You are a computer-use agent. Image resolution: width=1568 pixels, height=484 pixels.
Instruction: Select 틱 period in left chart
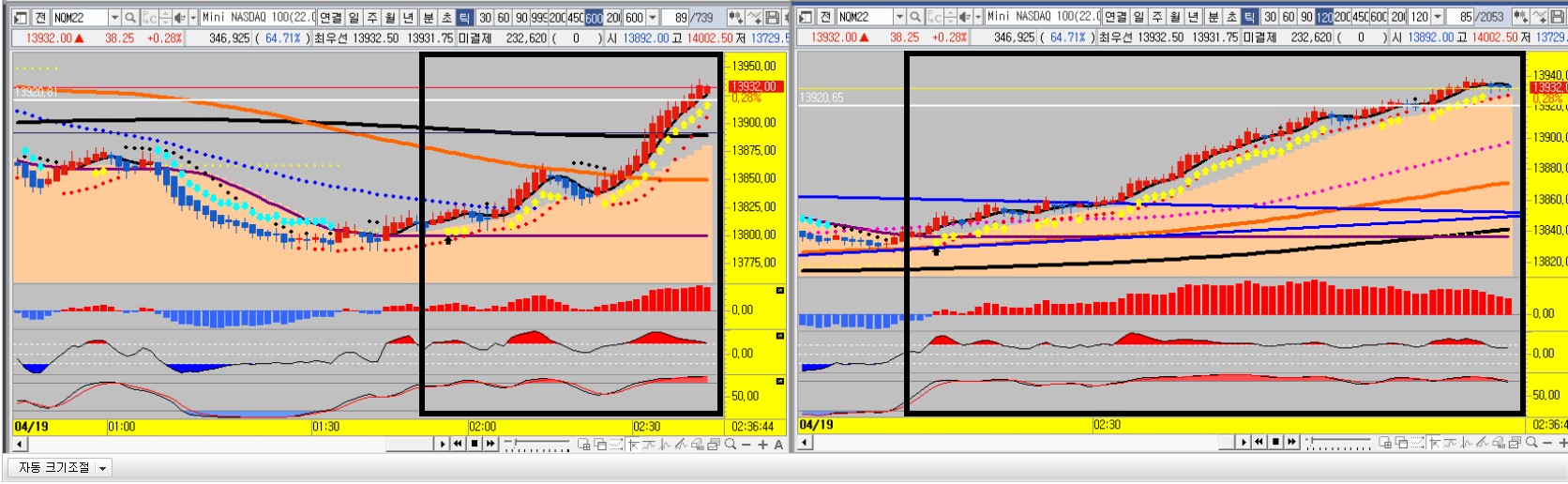click(464, 18)
